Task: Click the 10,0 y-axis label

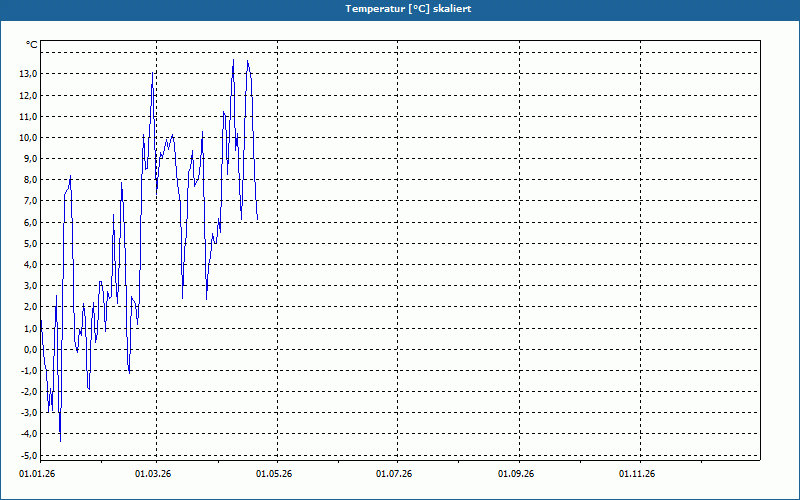Action: pyautogui.click(x=28, y=138)
